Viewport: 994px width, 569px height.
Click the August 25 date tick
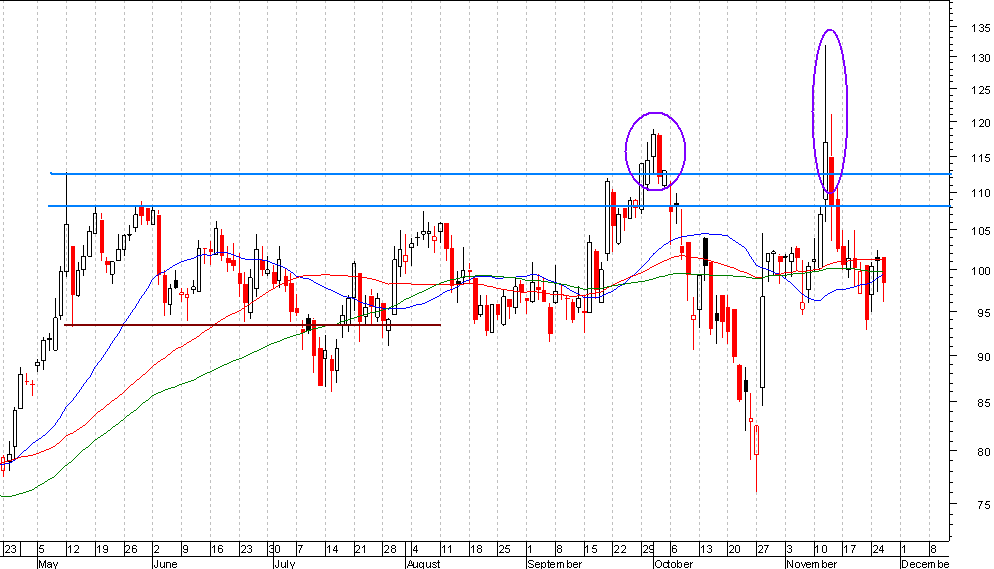[505, 549]
